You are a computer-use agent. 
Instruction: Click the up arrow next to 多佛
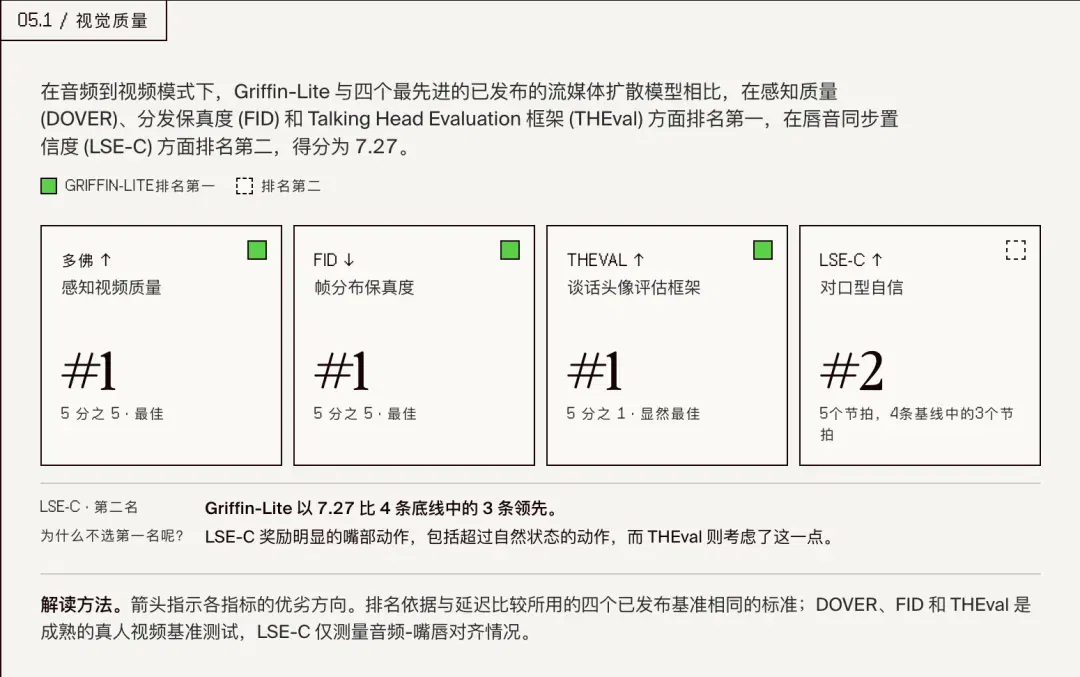pyautogui.click(x=105, y=260)
